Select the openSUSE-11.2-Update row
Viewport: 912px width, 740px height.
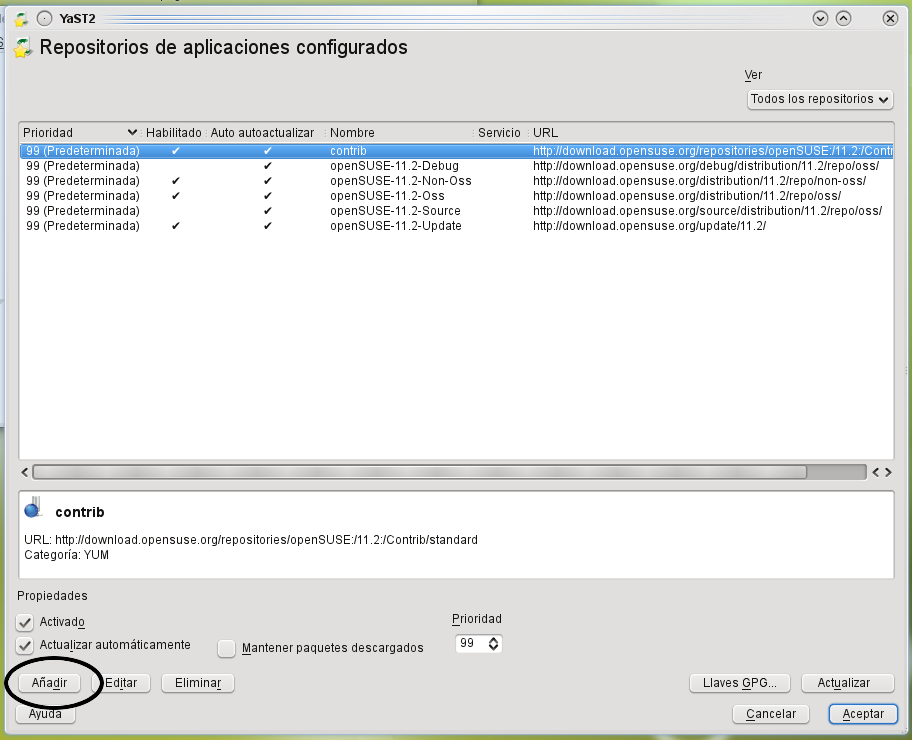click(x=457, y=226)
